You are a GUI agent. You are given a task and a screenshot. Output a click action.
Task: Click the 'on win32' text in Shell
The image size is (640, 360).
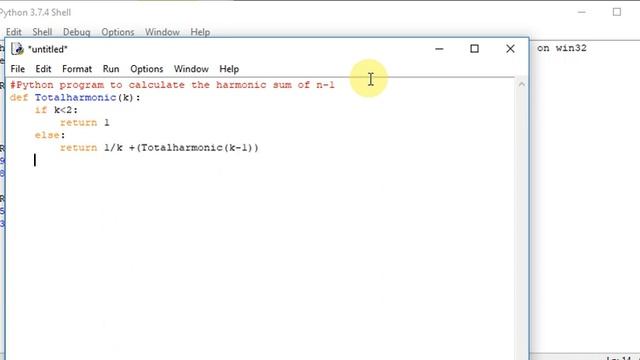click(x=562, y=48)
